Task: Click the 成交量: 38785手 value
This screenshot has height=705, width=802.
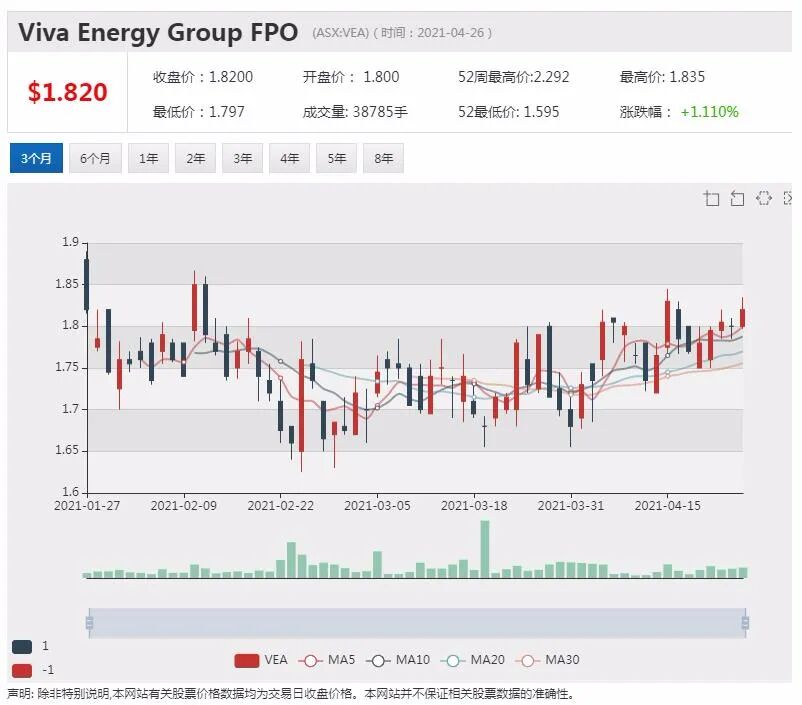Action: tap(355, 112)
